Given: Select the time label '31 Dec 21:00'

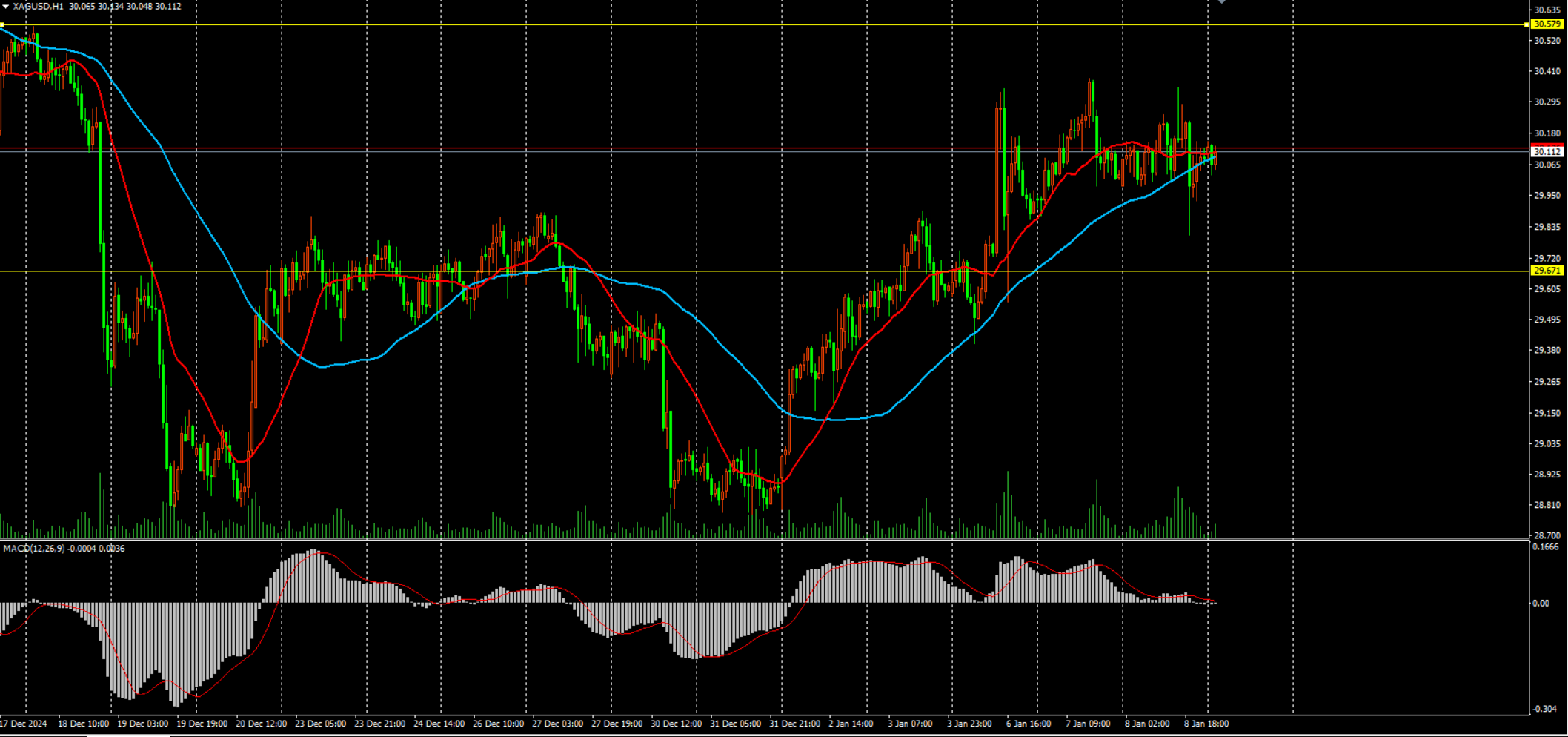Looking at the screenshot, I should (x=794, y=724).
